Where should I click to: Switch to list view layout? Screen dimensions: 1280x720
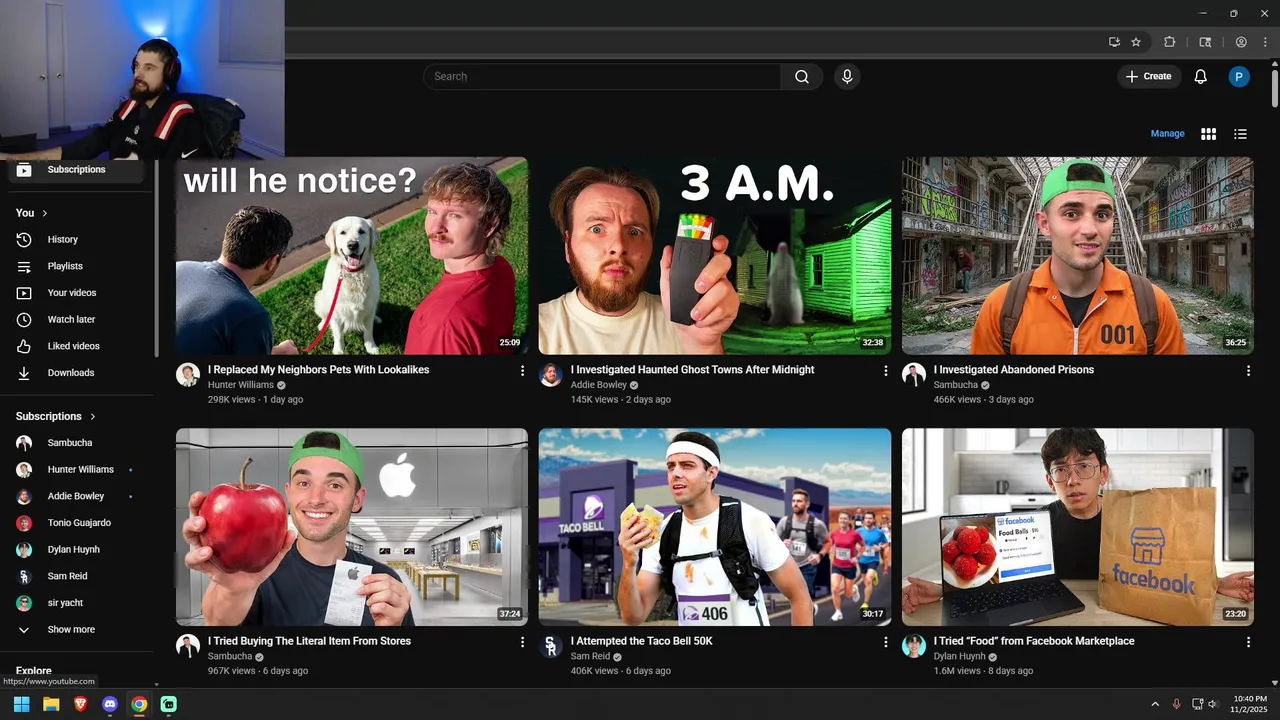click(1240, 134)
